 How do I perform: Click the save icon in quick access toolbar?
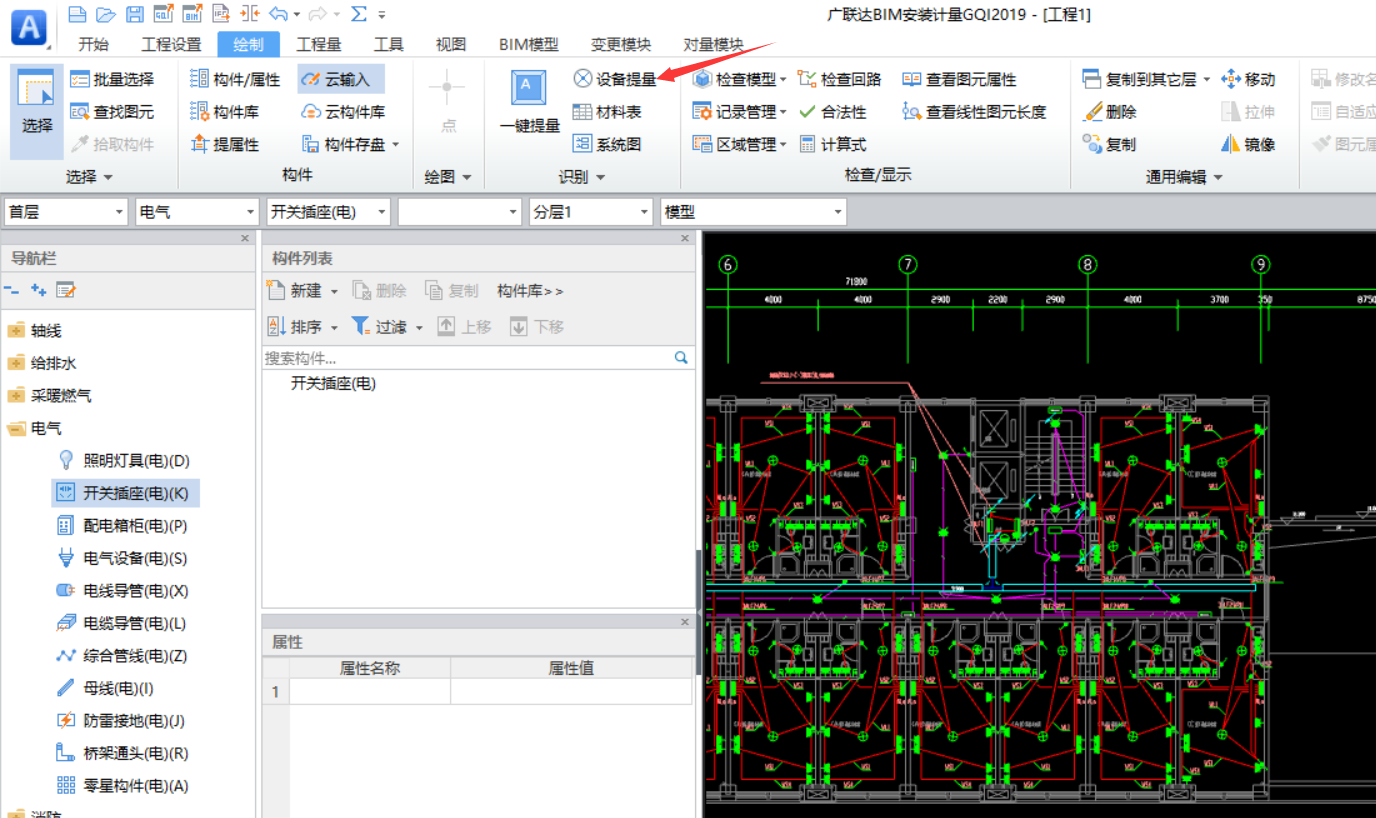134,14
